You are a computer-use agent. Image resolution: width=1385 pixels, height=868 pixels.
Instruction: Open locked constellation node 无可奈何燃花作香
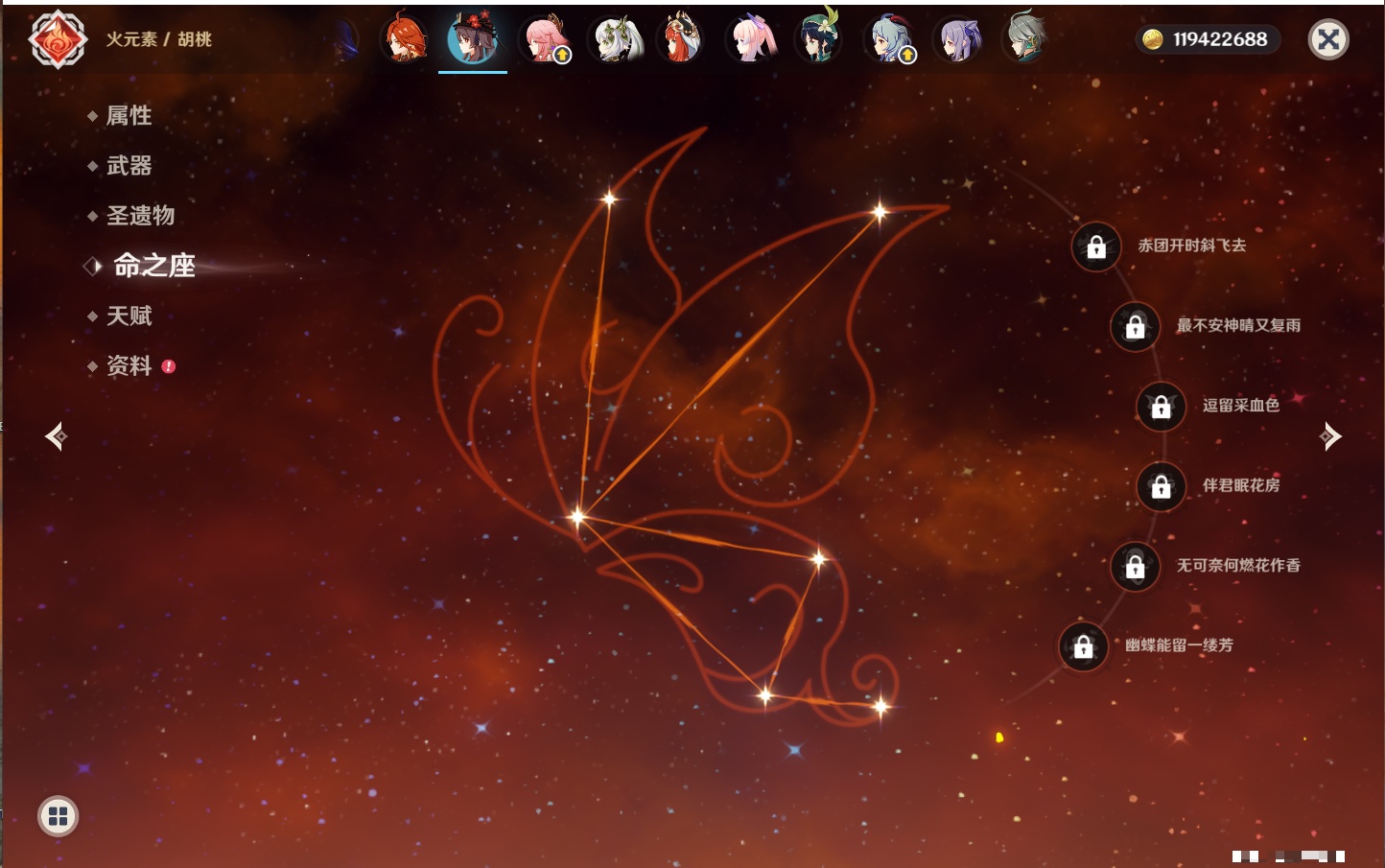[1136, 567]
